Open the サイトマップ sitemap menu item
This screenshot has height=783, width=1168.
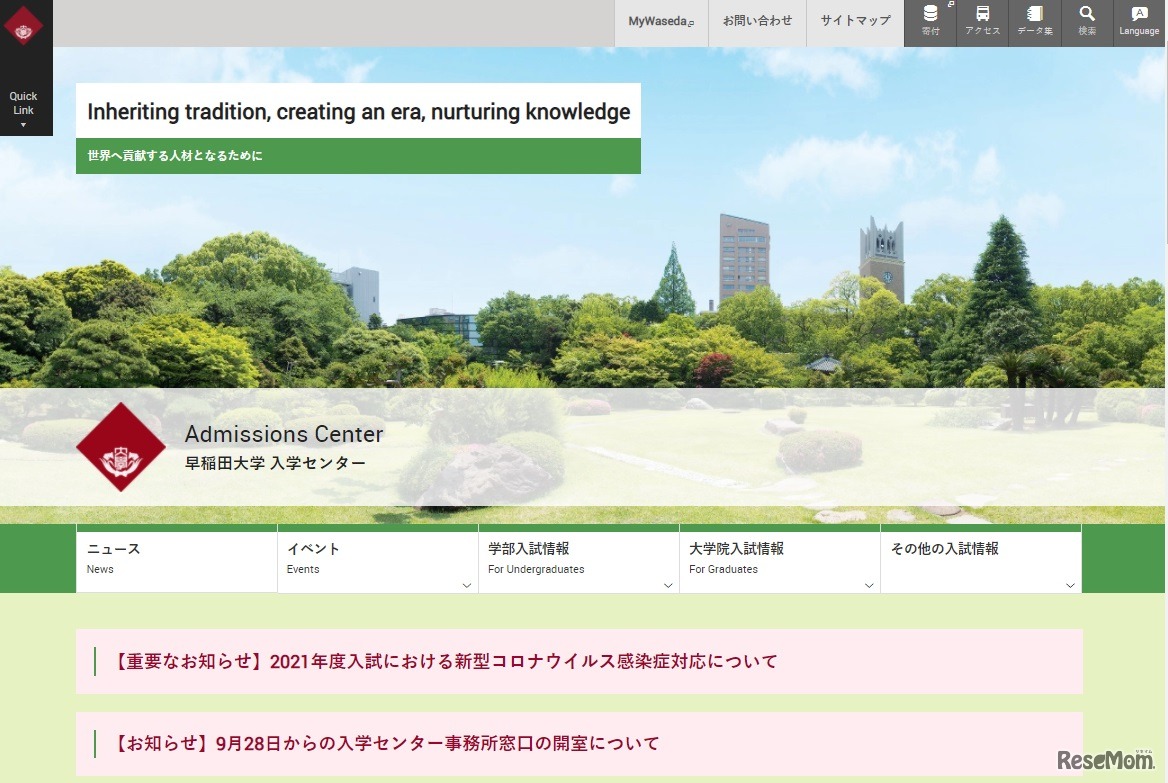pyautogui.click(x=854, y=19)
